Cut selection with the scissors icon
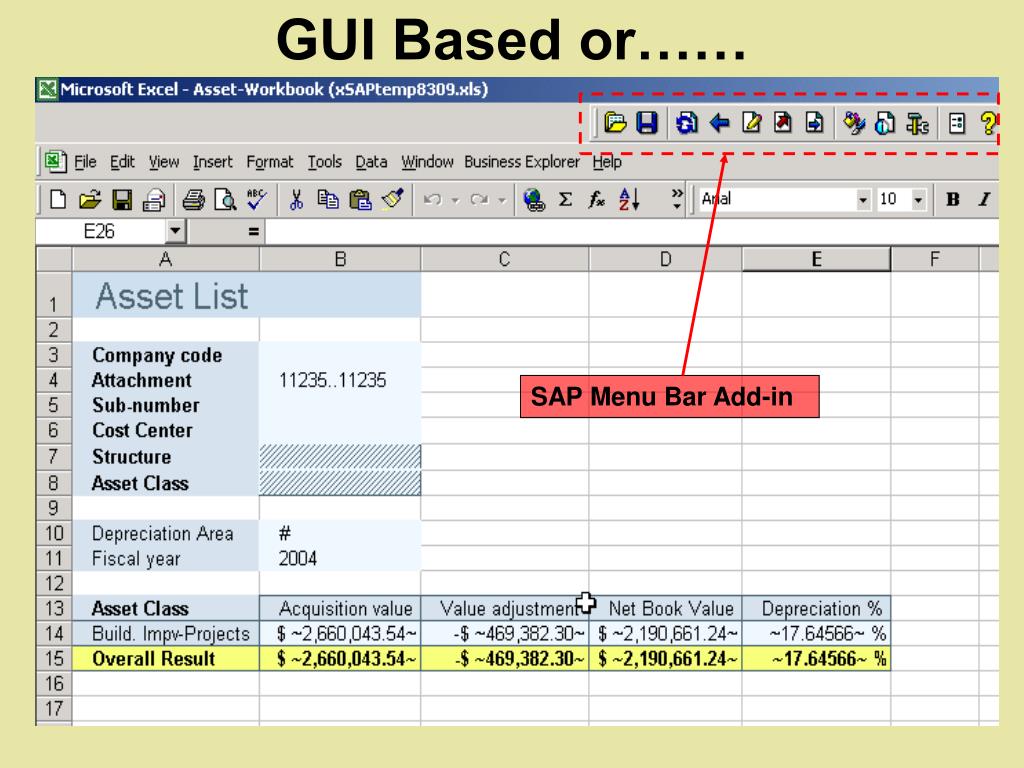1024x768 pixels. [296, 200]
